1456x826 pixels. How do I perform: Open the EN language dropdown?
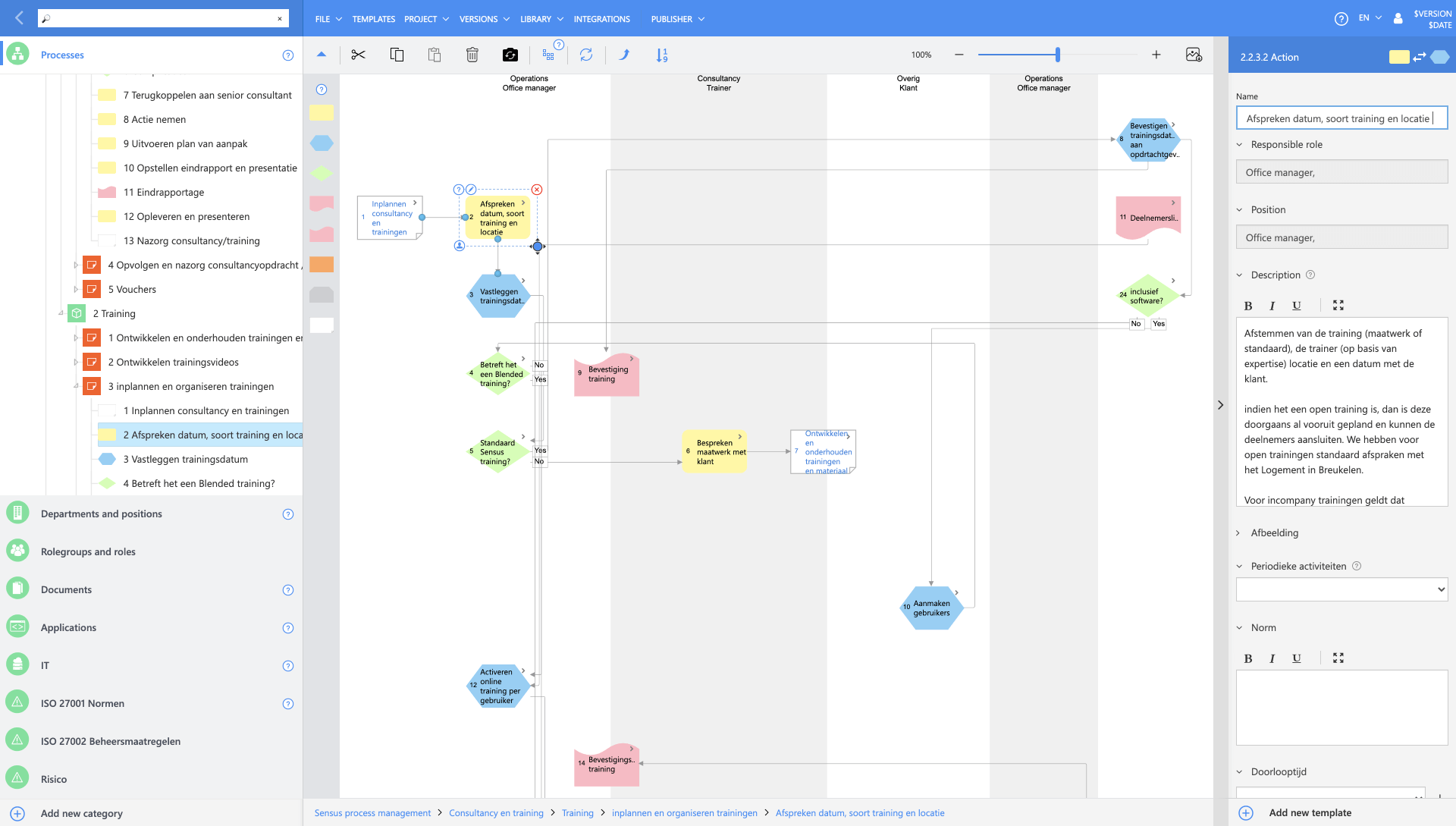pyautogui.click(x=1370, y=17)
